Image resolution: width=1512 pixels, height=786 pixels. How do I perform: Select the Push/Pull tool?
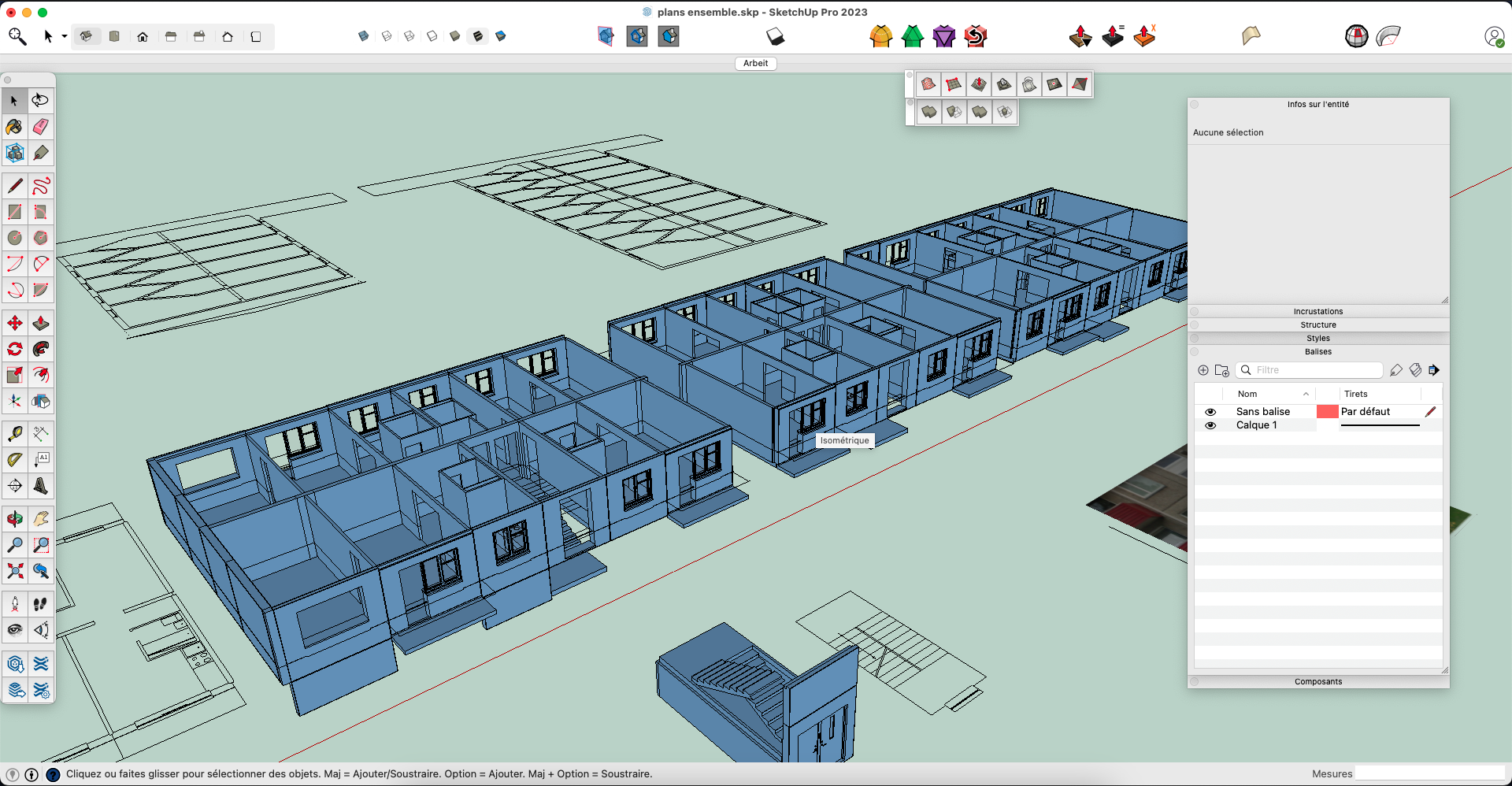40,322
